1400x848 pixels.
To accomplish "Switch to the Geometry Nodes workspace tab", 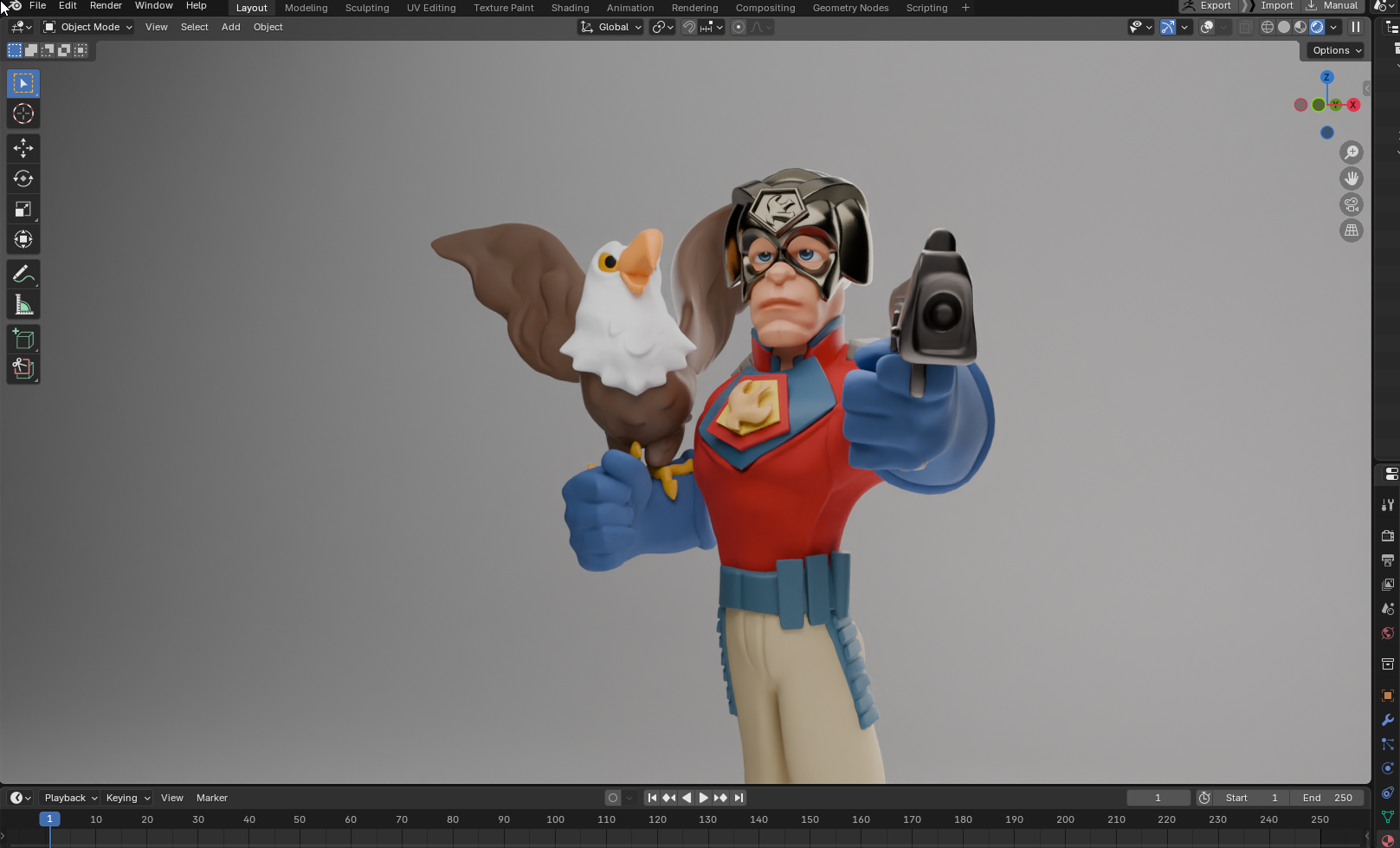I will (x=851, y=8).
